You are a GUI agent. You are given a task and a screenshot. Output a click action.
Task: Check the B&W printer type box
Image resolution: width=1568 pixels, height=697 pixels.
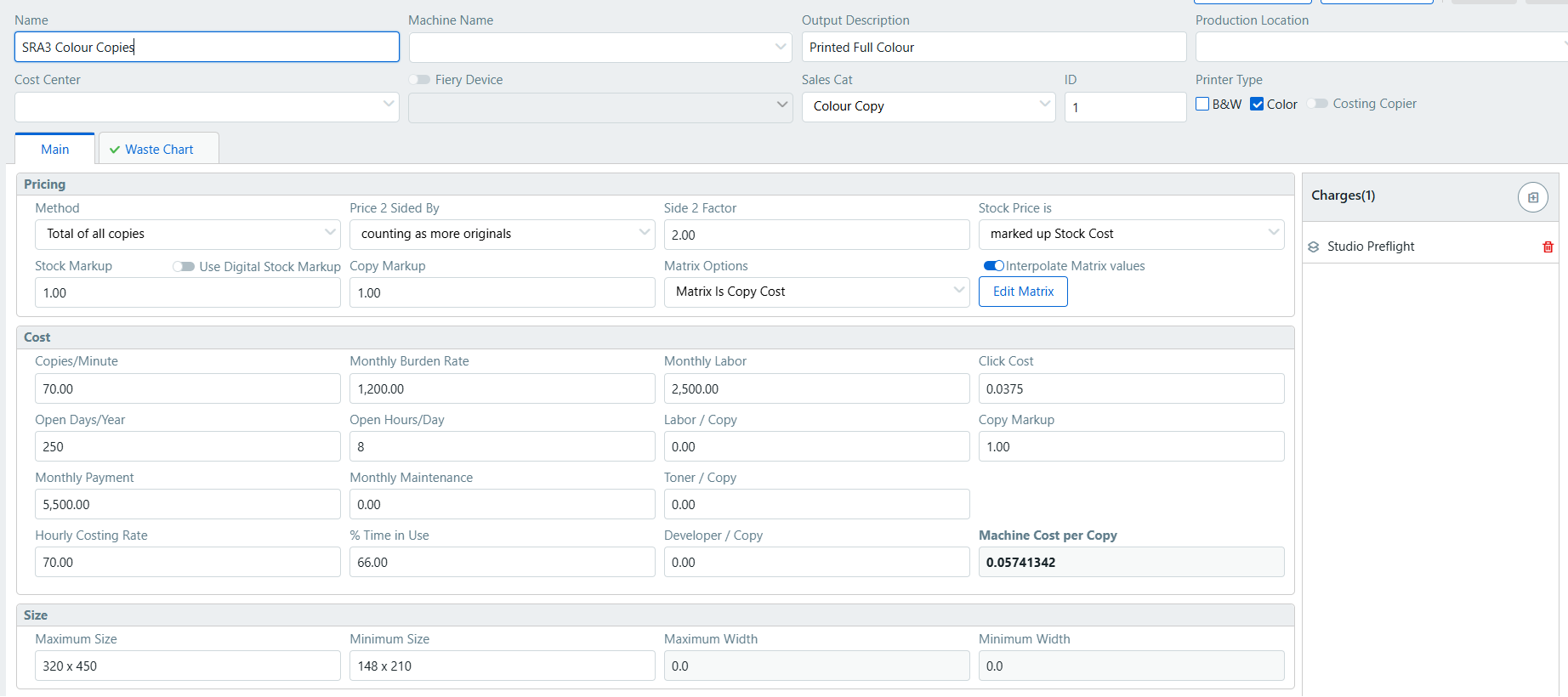tap(1202, 104)
